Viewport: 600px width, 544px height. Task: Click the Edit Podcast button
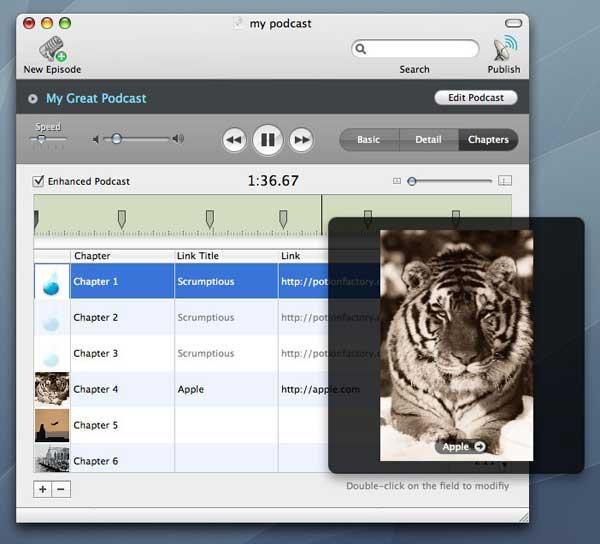(476, 98)
